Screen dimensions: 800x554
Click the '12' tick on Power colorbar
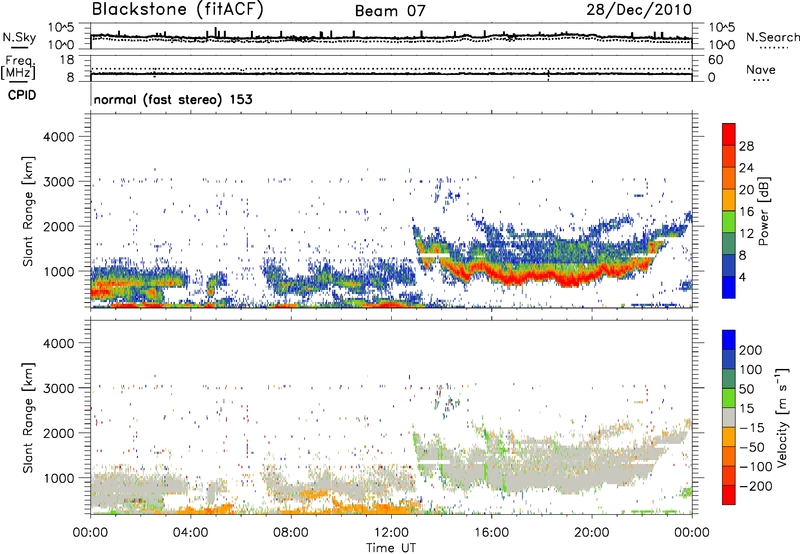[746, 234]
